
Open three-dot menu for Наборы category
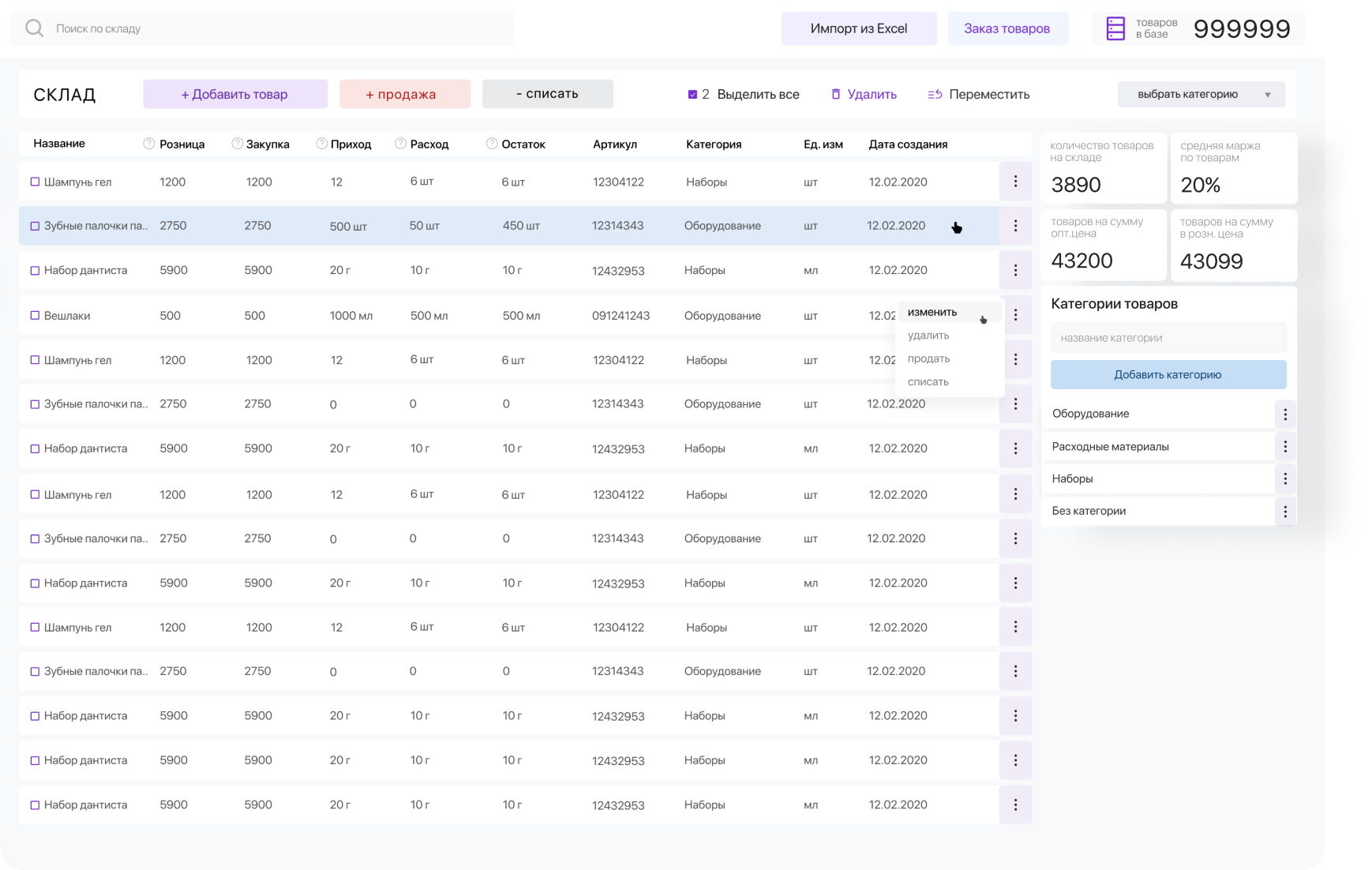coord(1284,478)
